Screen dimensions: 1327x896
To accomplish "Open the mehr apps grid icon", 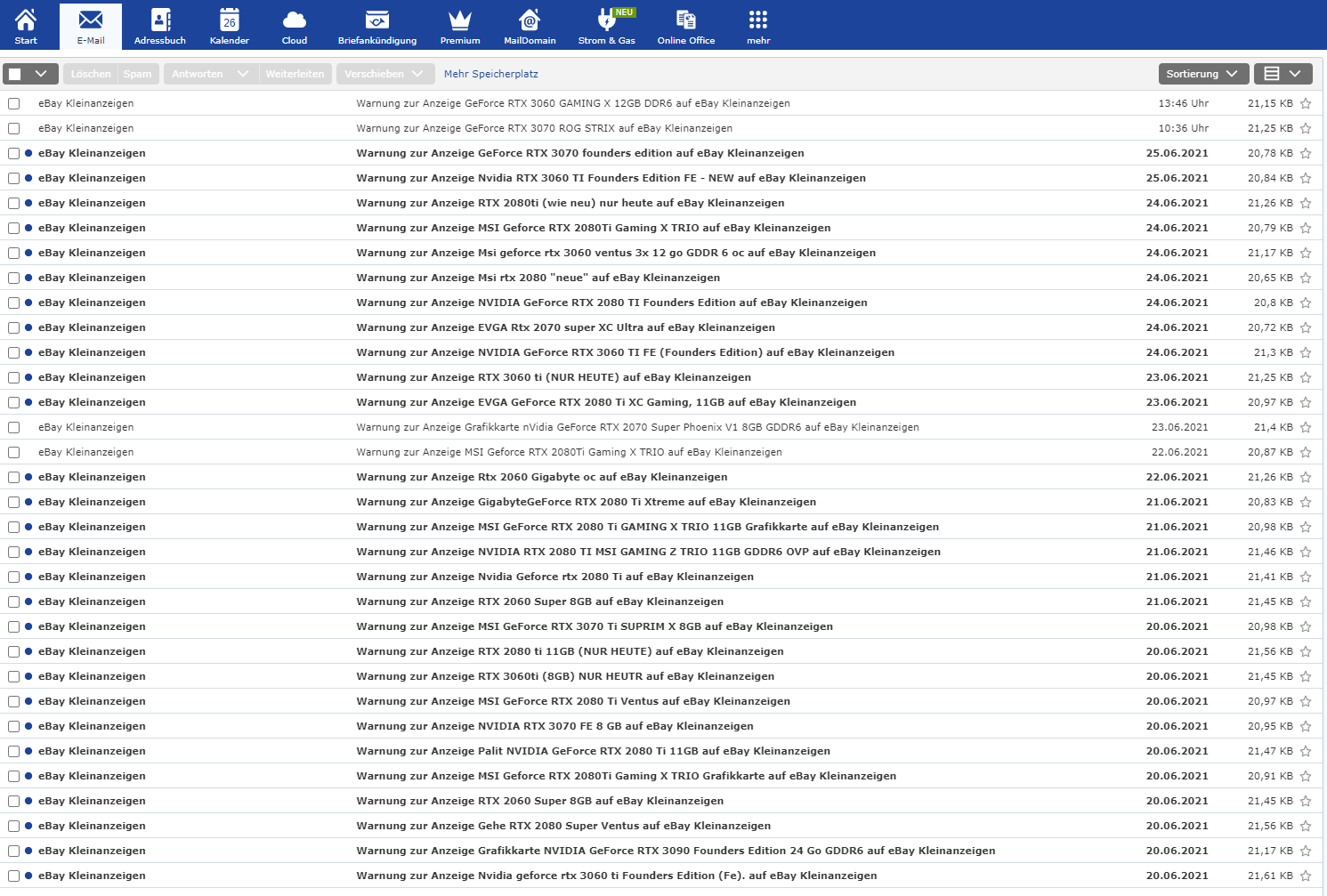I will pyautogui.click(x=758, y=20).
